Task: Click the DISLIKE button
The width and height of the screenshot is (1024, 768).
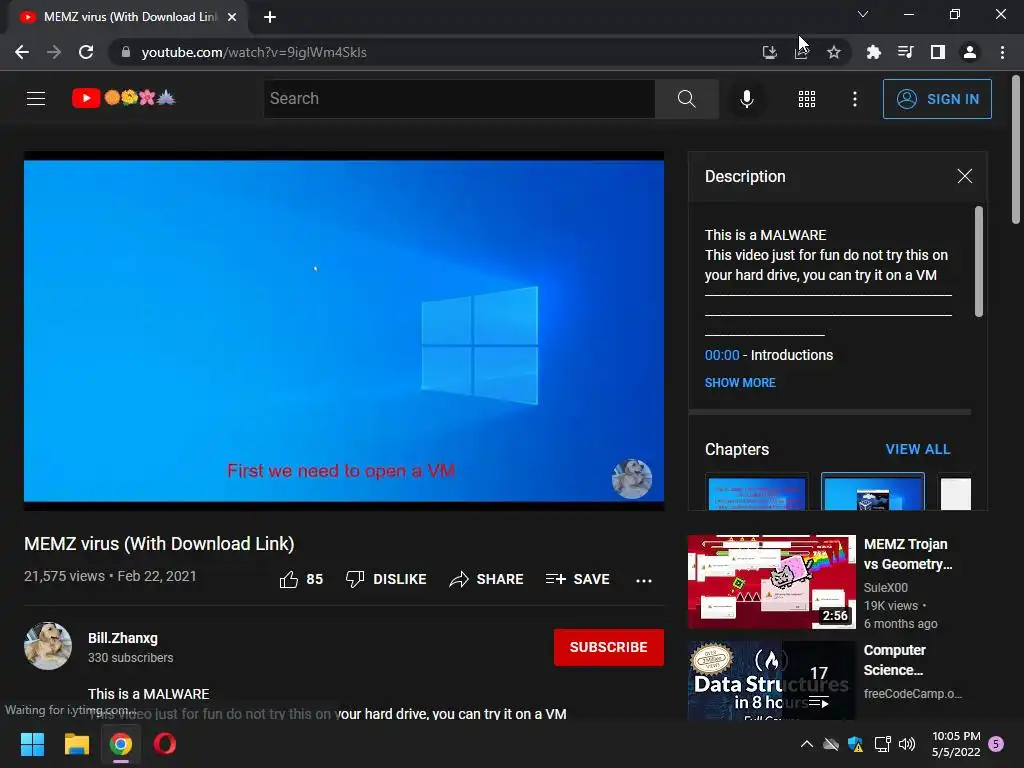Action: pyautogui.click(x=386, y=579)
